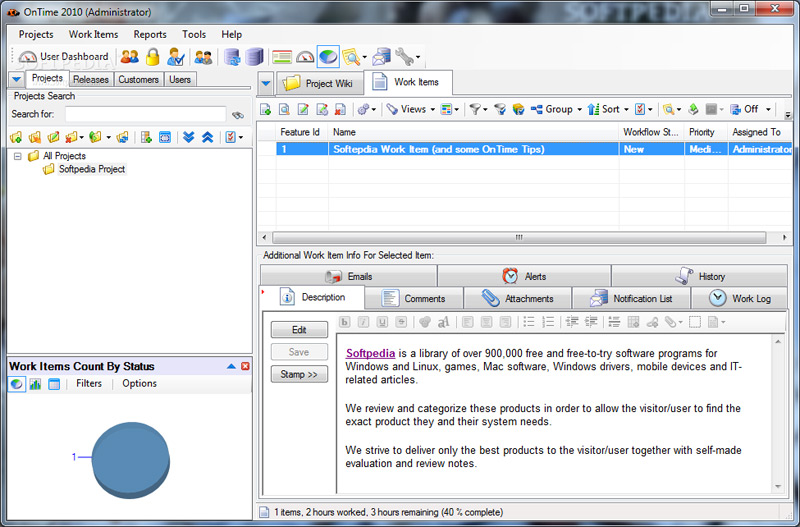Click the work items horizontal scrollbar
800x527 pixels.
point(519,238)
